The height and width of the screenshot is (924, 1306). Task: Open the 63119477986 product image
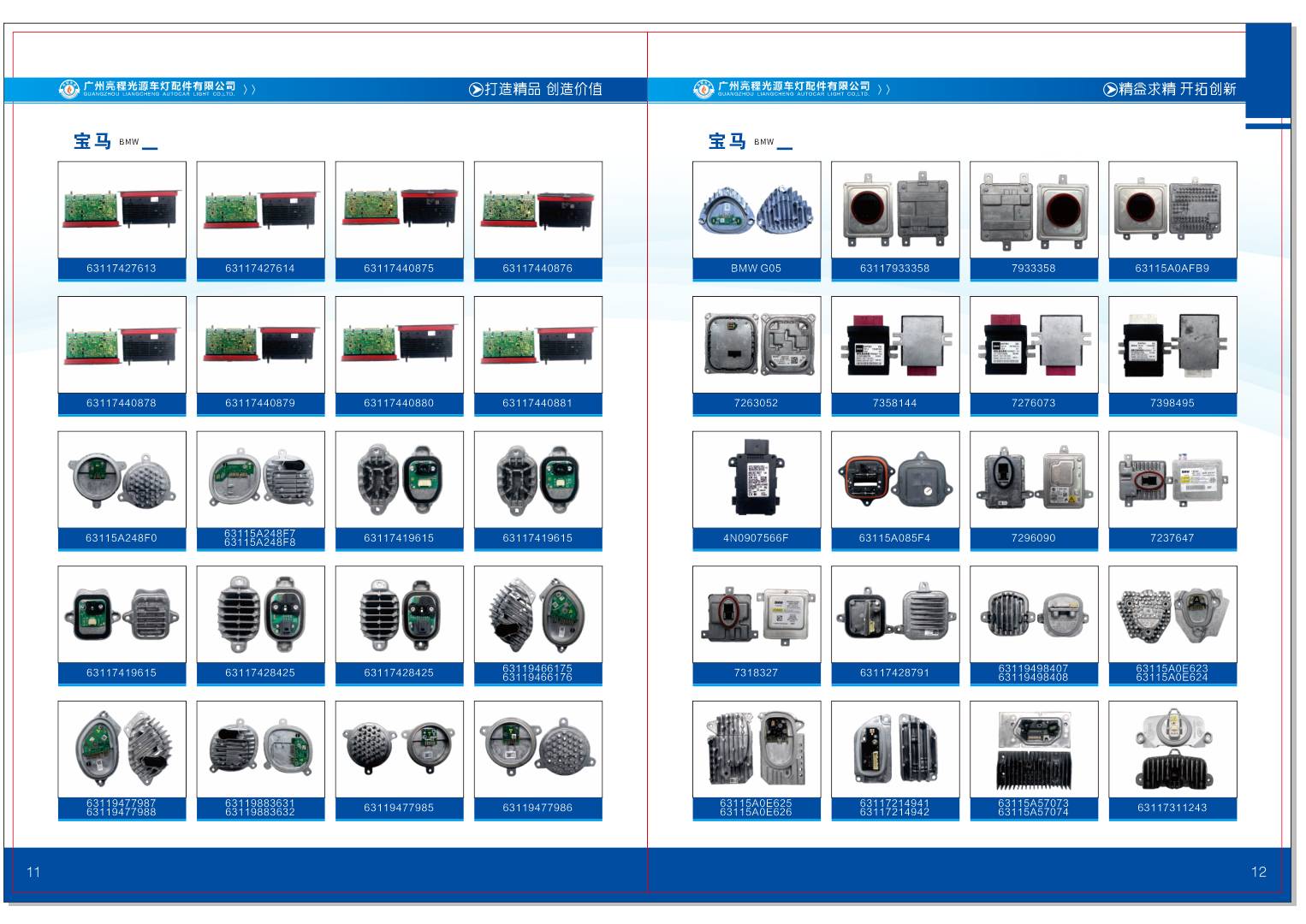(x=537, y=749)
